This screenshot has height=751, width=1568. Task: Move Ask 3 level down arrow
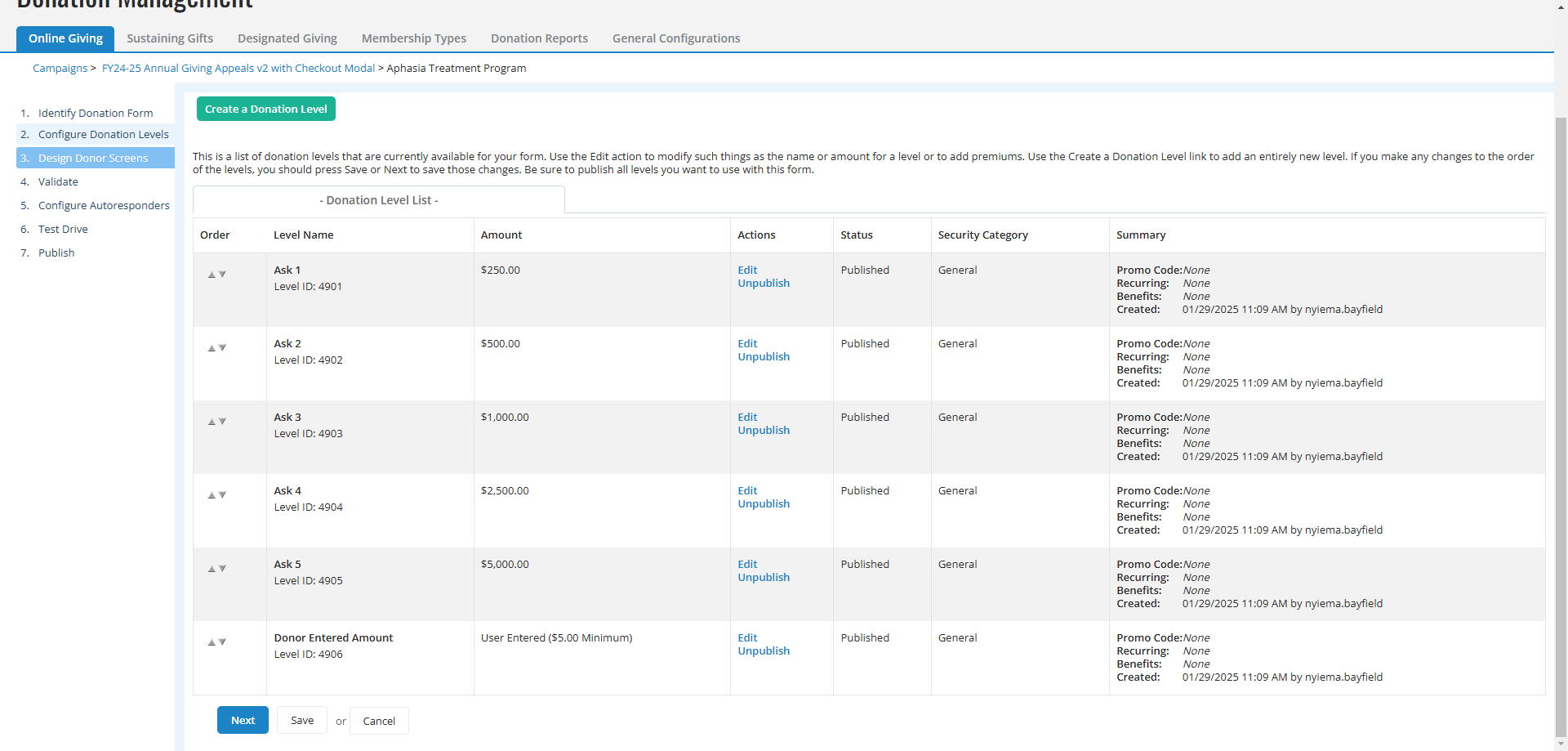point(222,422)
